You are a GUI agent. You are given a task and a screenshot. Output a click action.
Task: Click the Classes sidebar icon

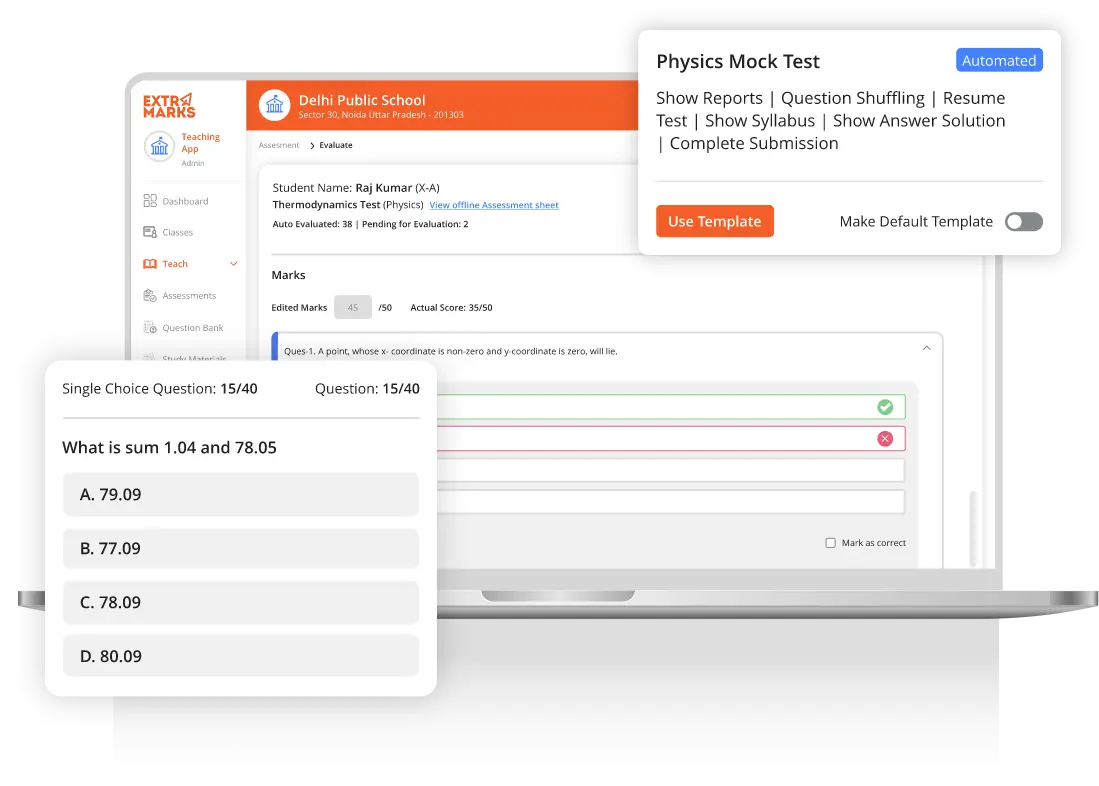point(150,232)
